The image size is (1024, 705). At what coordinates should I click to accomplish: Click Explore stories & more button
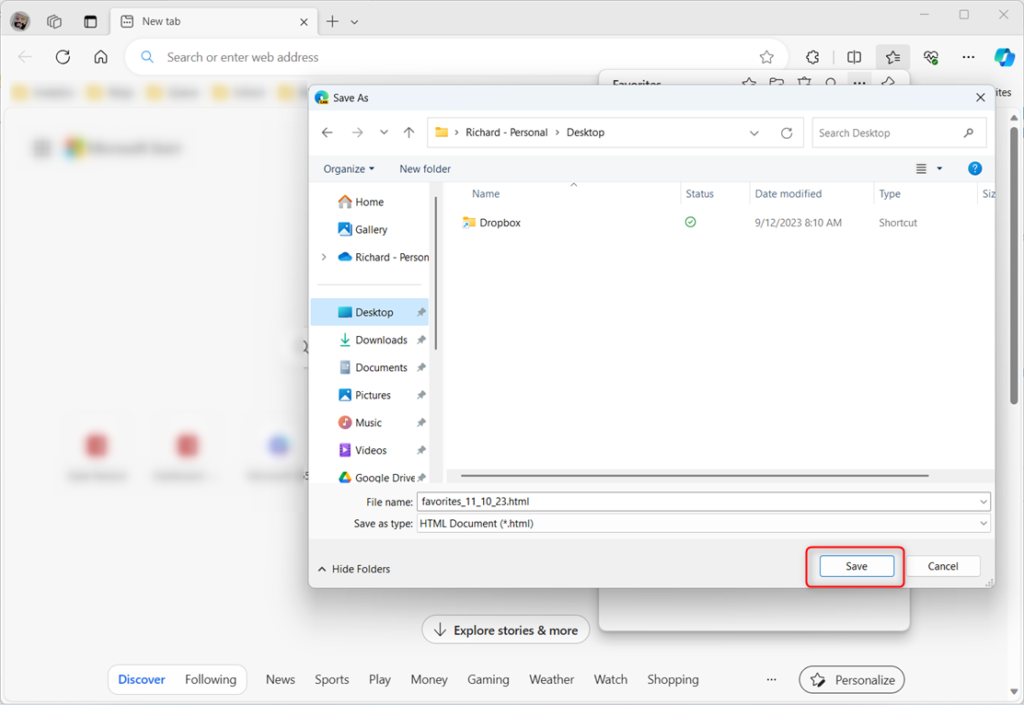[505, 630]
